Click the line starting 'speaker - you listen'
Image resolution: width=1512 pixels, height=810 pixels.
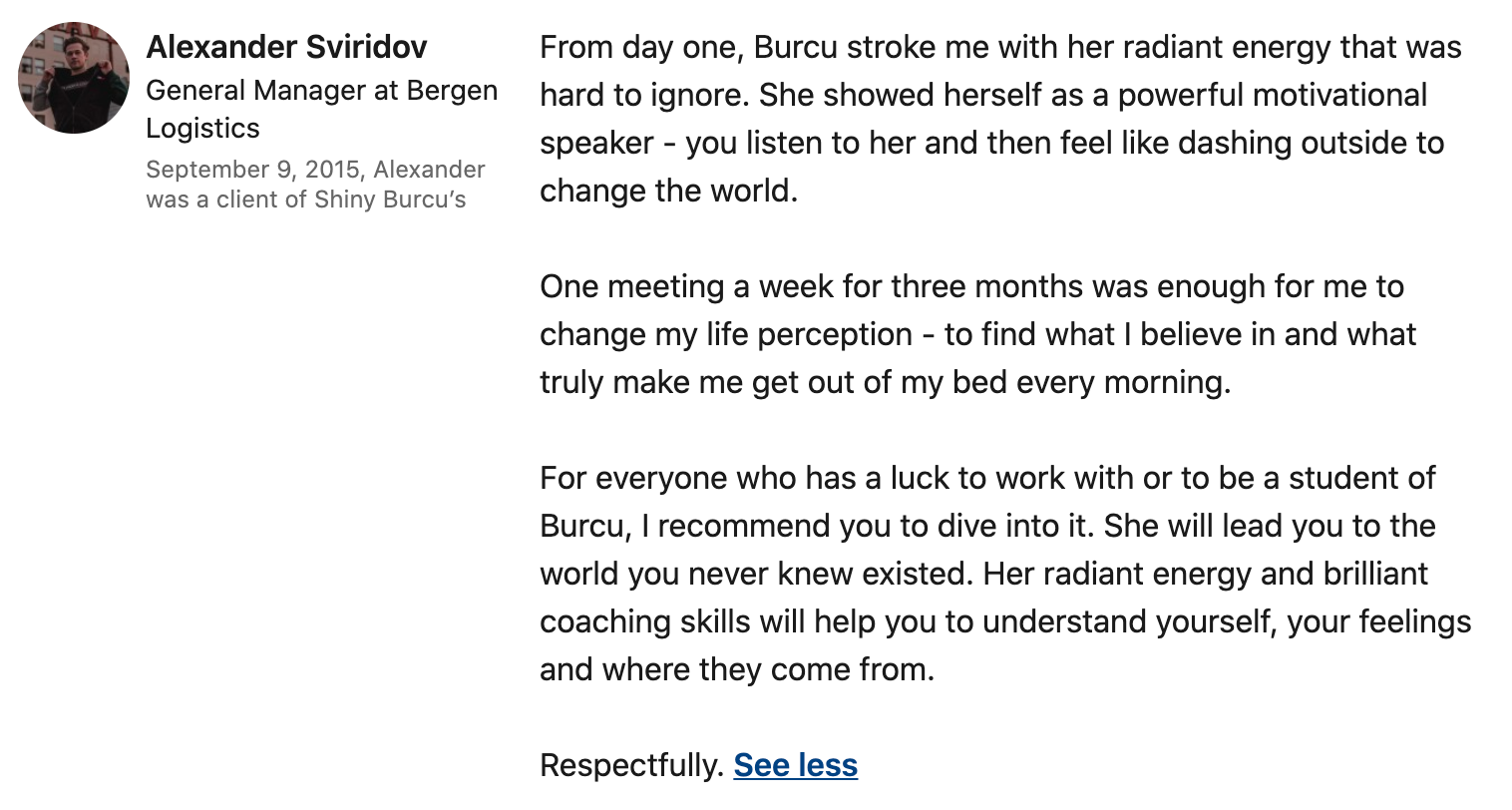click(991, 144)
